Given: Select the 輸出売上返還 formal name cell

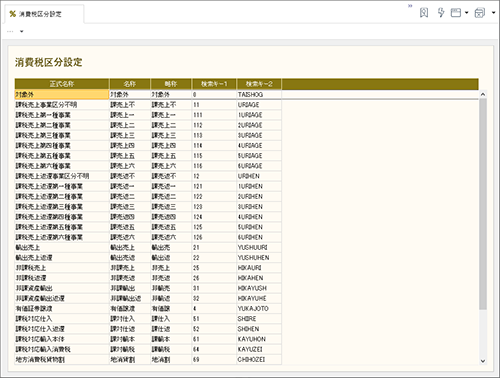Looking at the screenshot, I should (x=62, y=258).
